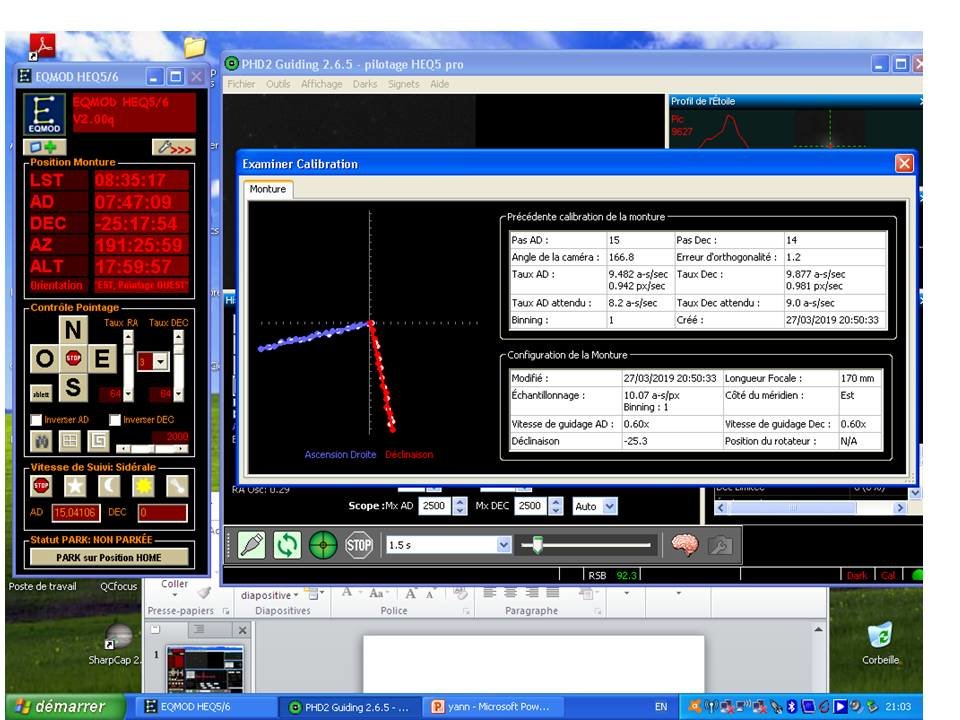Image resolution: width=960 pixels, height=720 pixels.
Task: Click the Adobe Reader desktop icon
Action: 42,47
